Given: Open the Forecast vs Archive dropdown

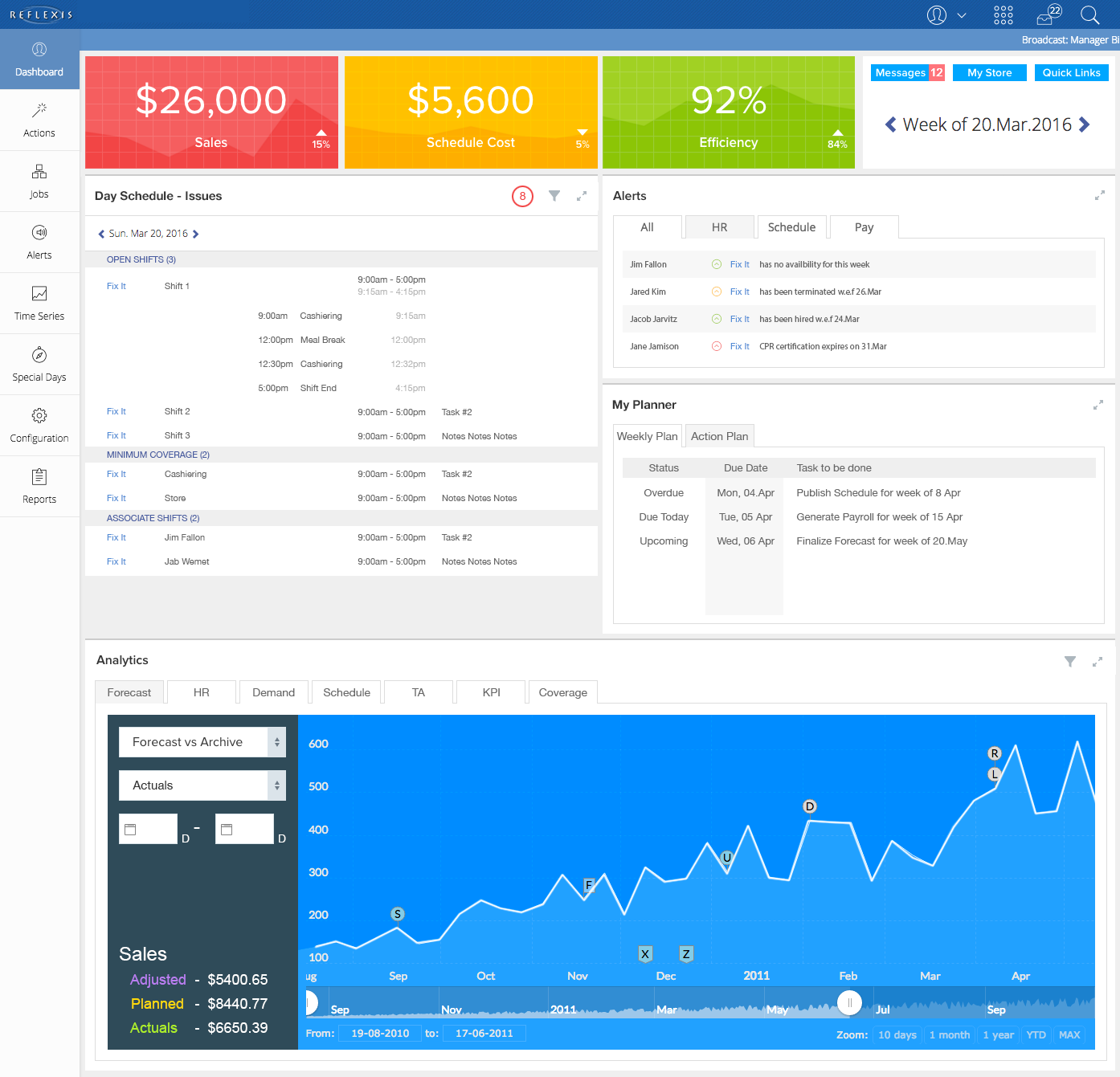Looking at the screenshot, I should point(202,742).
